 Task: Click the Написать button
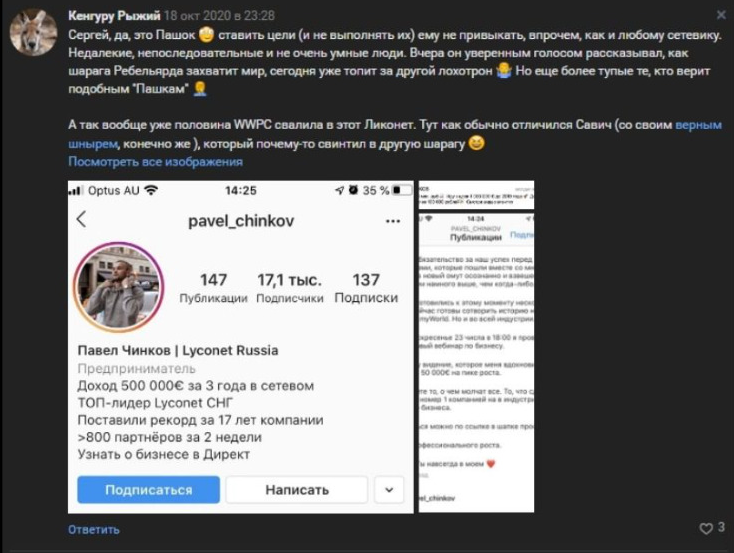297,490
